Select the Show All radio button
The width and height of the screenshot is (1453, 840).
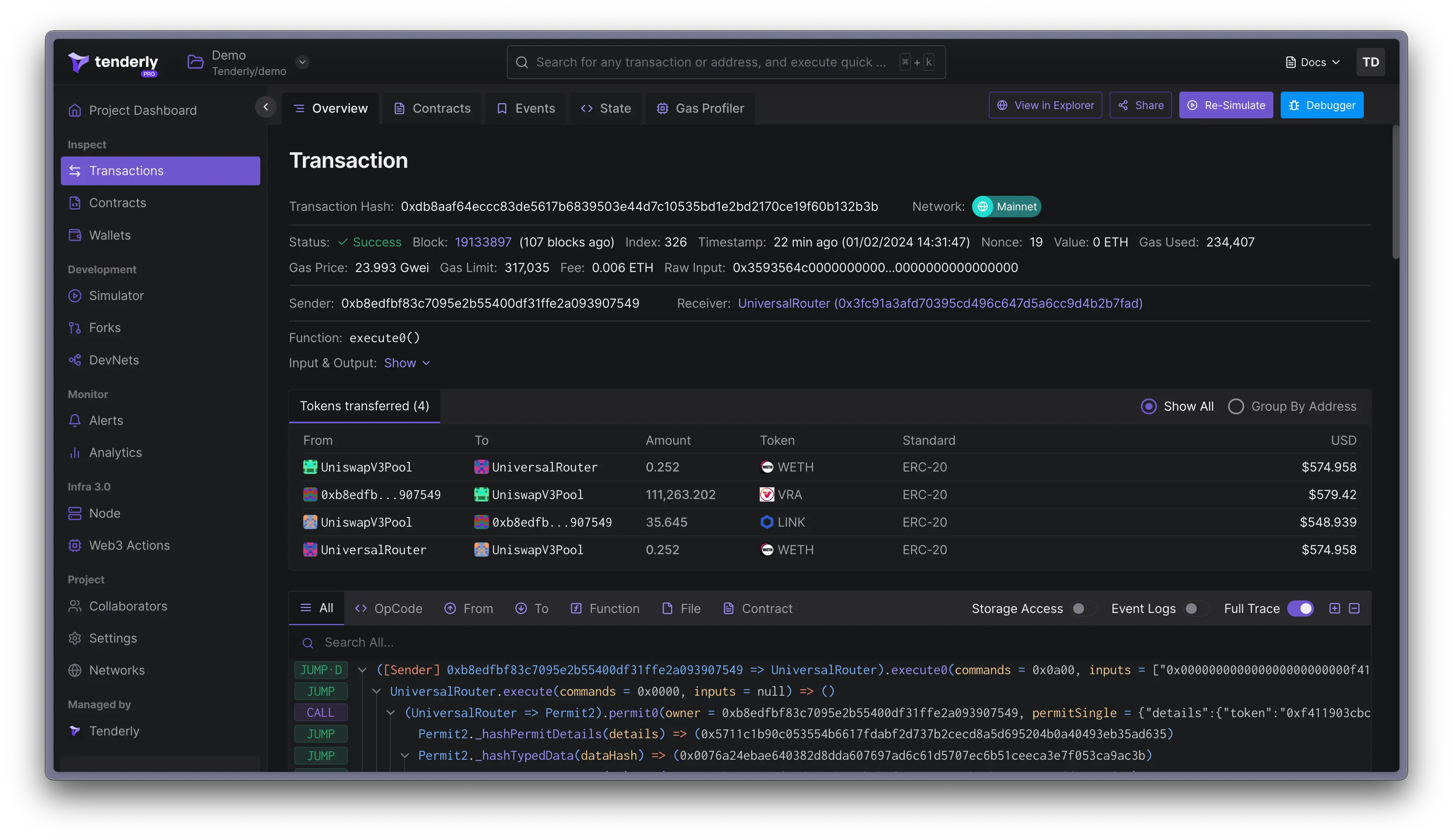(1149, 407)
